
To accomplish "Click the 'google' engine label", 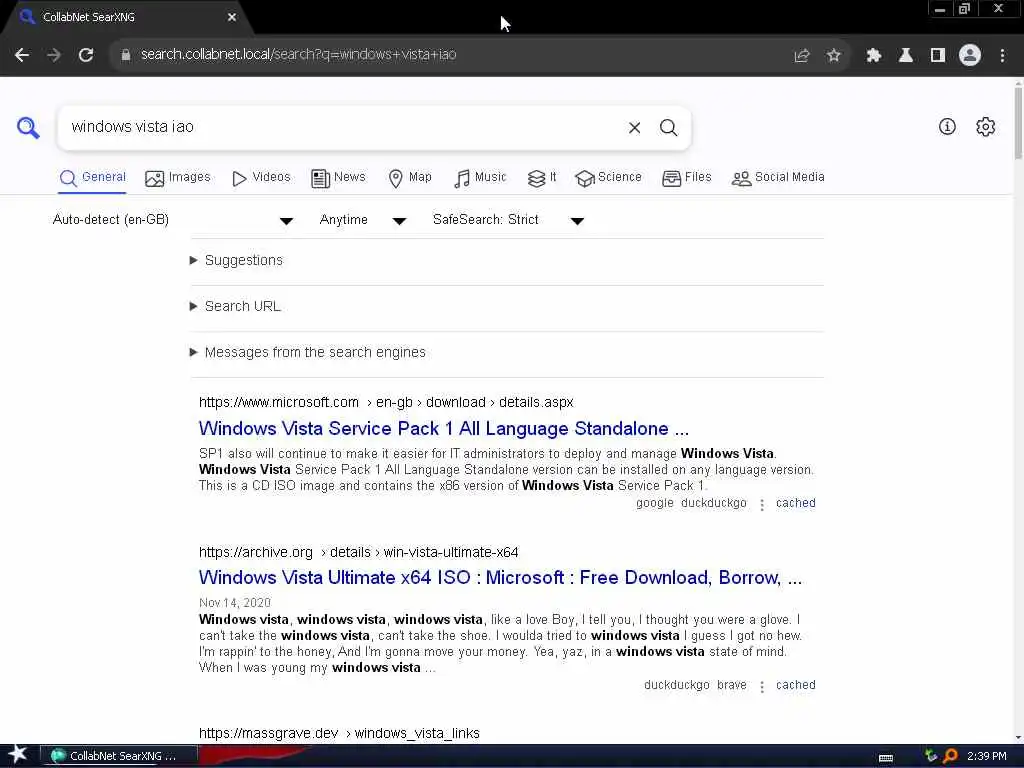I will 654,504.
